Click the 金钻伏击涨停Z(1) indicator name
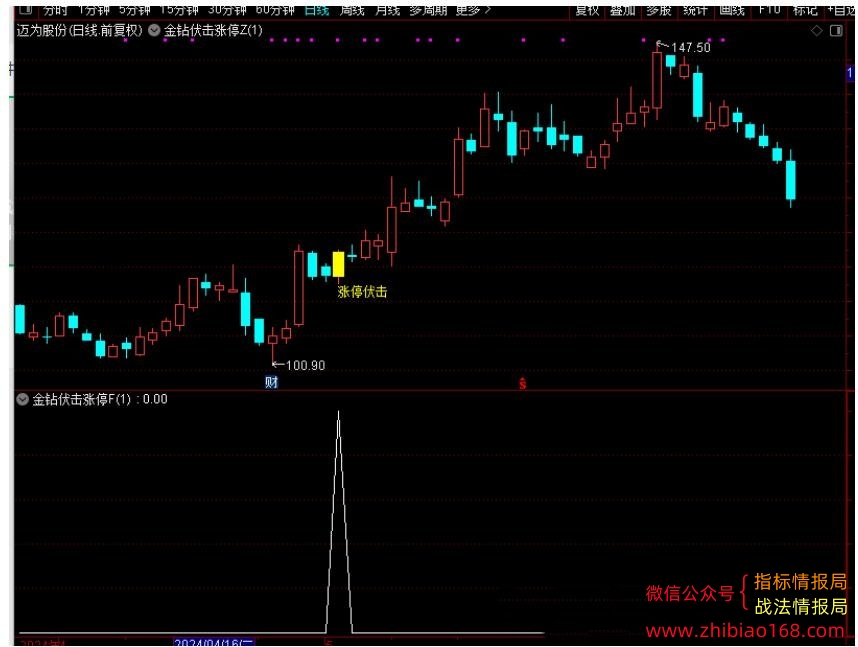The height and width of the screenshot is (647, 858). pos(213,31)
